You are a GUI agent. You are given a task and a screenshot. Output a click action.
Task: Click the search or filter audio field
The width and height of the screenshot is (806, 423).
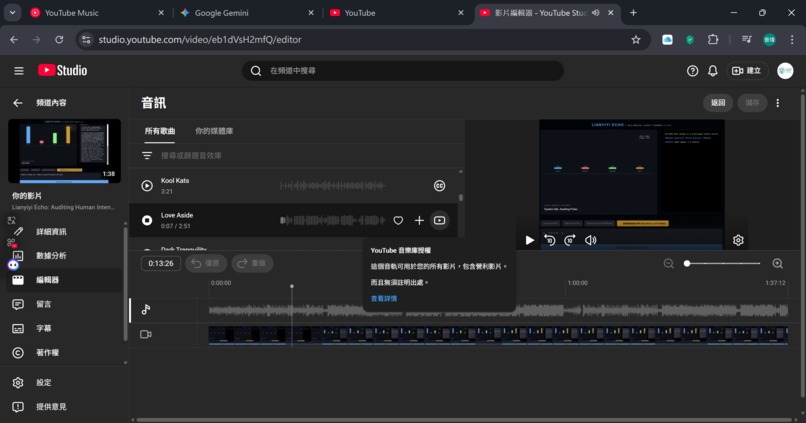[308, 156]
